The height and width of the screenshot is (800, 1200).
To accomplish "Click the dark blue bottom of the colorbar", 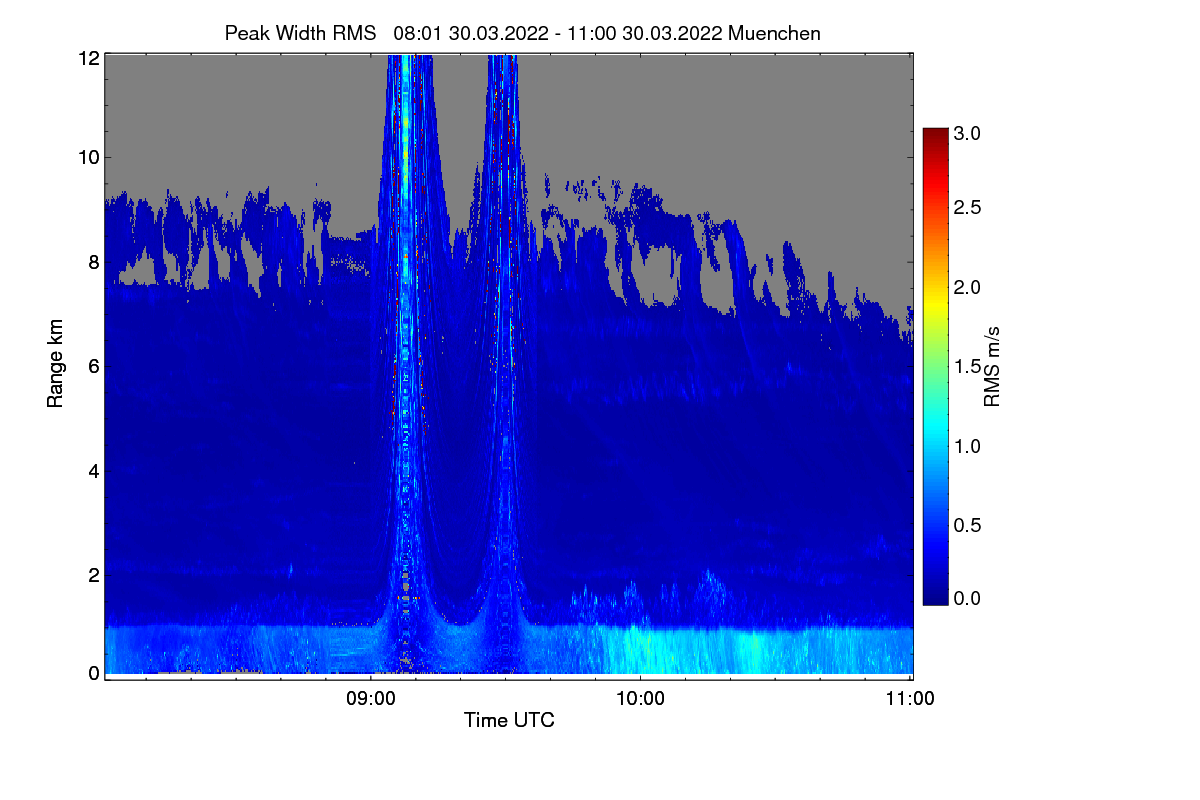I will point(935,594).
